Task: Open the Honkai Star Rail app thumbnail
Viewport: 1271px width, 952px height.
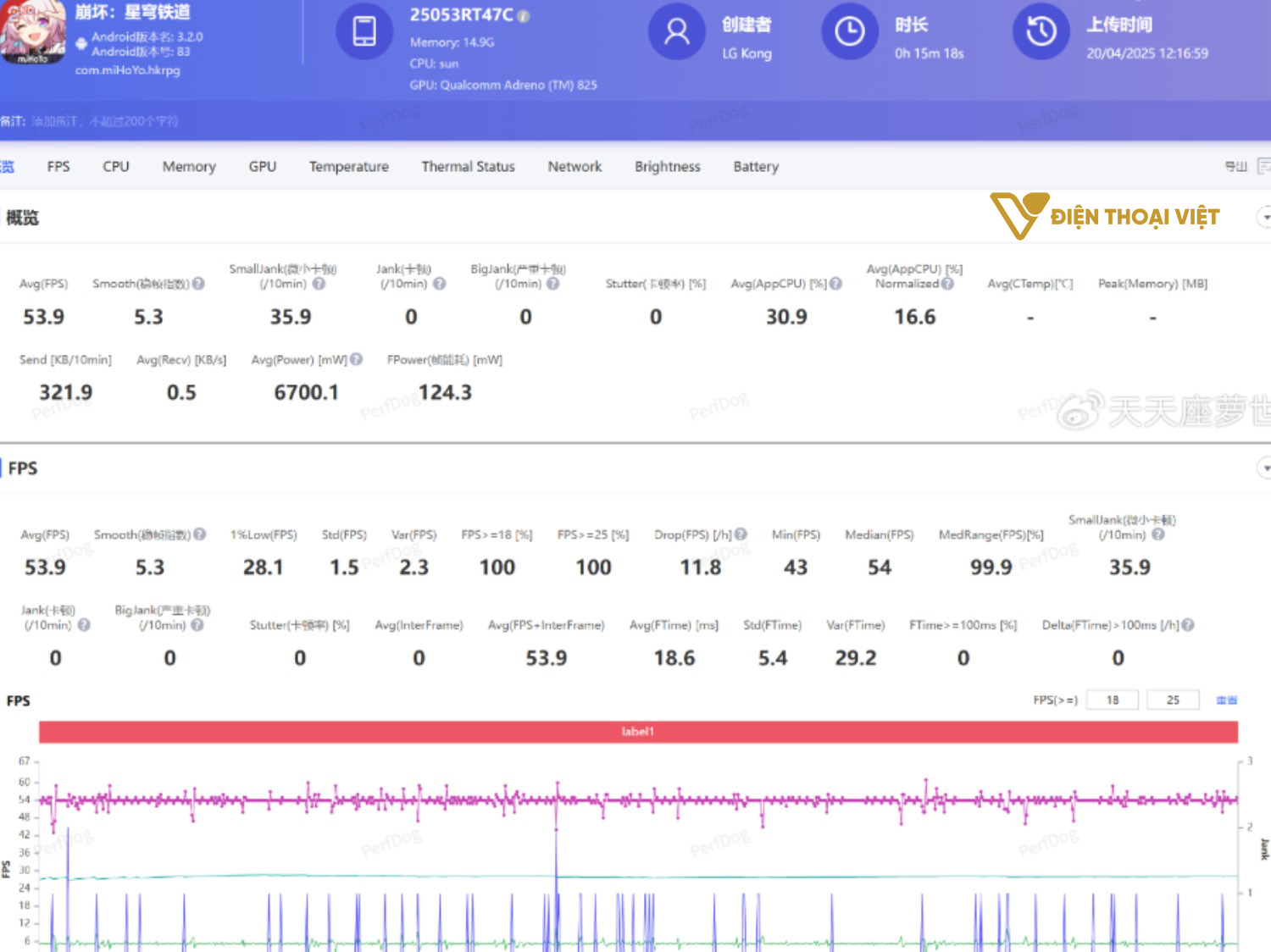Action: pyautogui.click(x=32, y=32)
